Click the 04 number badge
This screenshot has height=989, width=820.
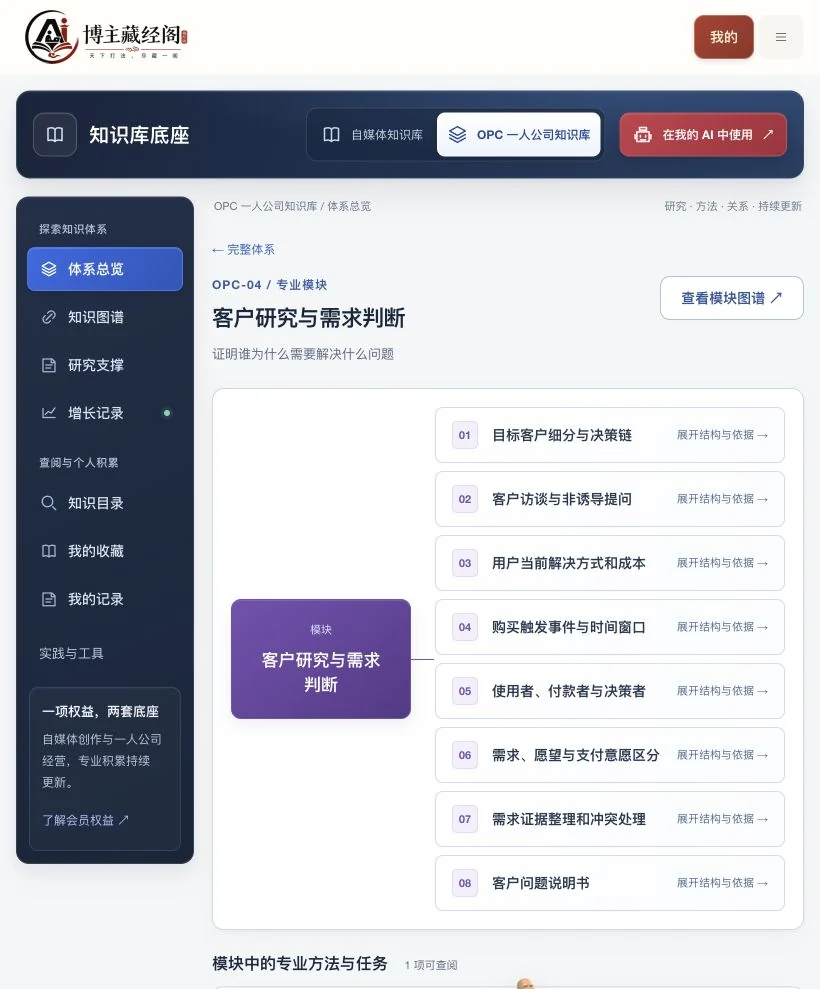point(465,627)
